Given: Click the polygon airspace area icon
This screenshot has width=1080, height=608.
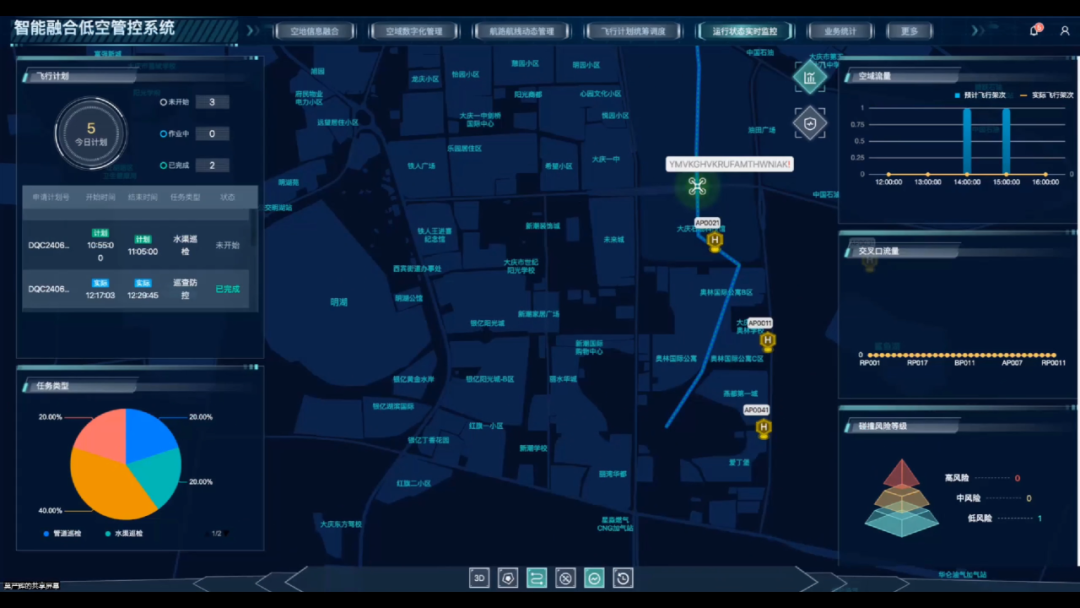Looking at the screenshot, I should (508, 578).
